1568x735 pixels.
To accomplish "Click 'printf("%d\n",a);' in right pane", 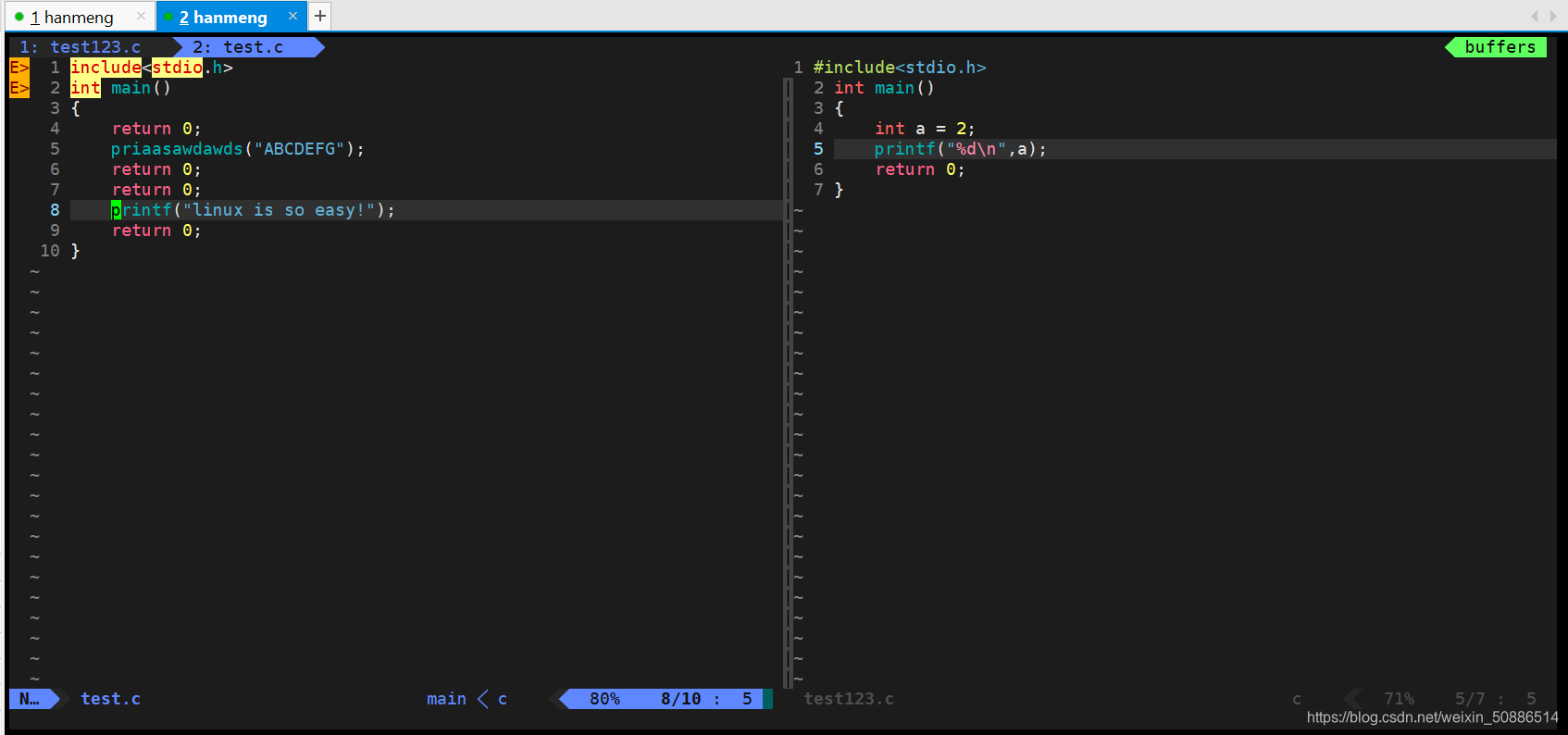I will tap(961, 149).
